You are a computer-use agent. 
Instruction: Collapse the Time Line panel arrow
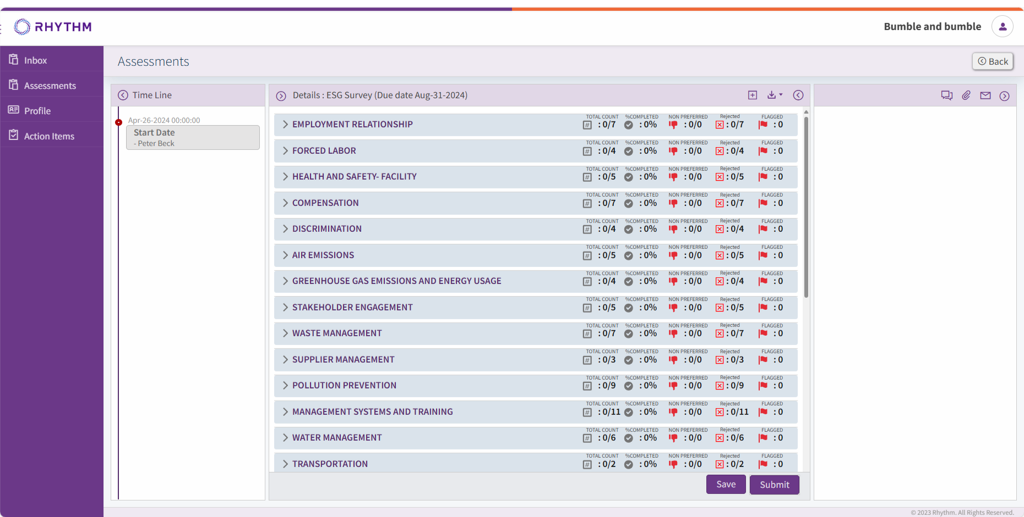coord(123,96)
